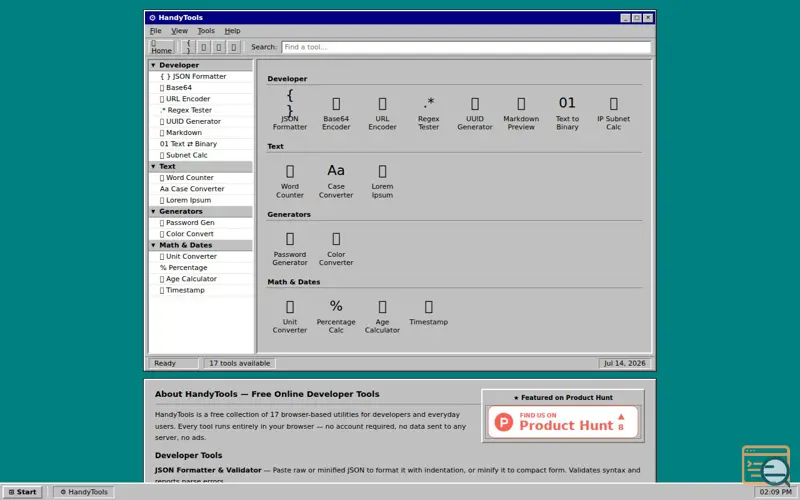The height and width of the screenshot is (500, 800).
Task: Select Timestamp in the sidebar
Action: 201,290
